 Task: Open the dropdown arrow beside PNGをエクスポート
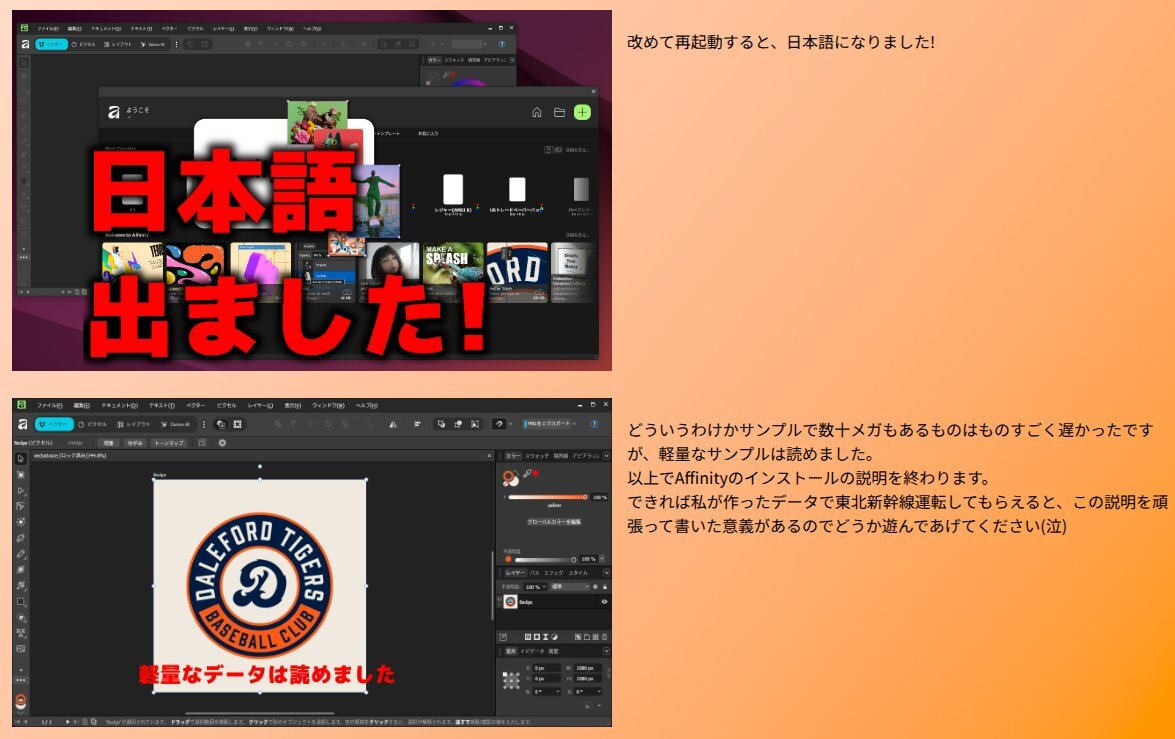click(x=574, y=424)
